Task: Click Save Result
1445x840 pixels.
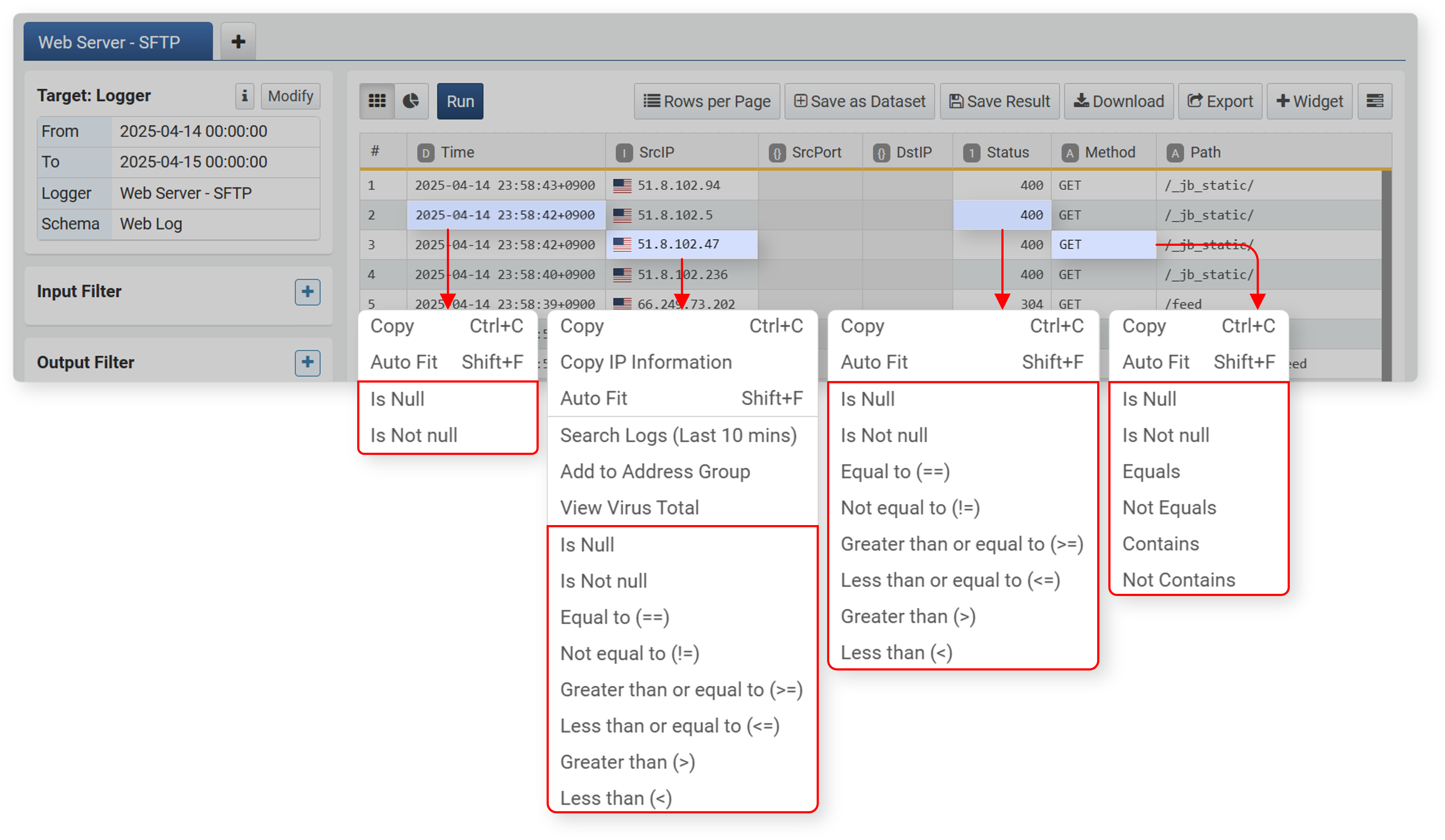Action: pyautogui.click(x=1000, y=101)
